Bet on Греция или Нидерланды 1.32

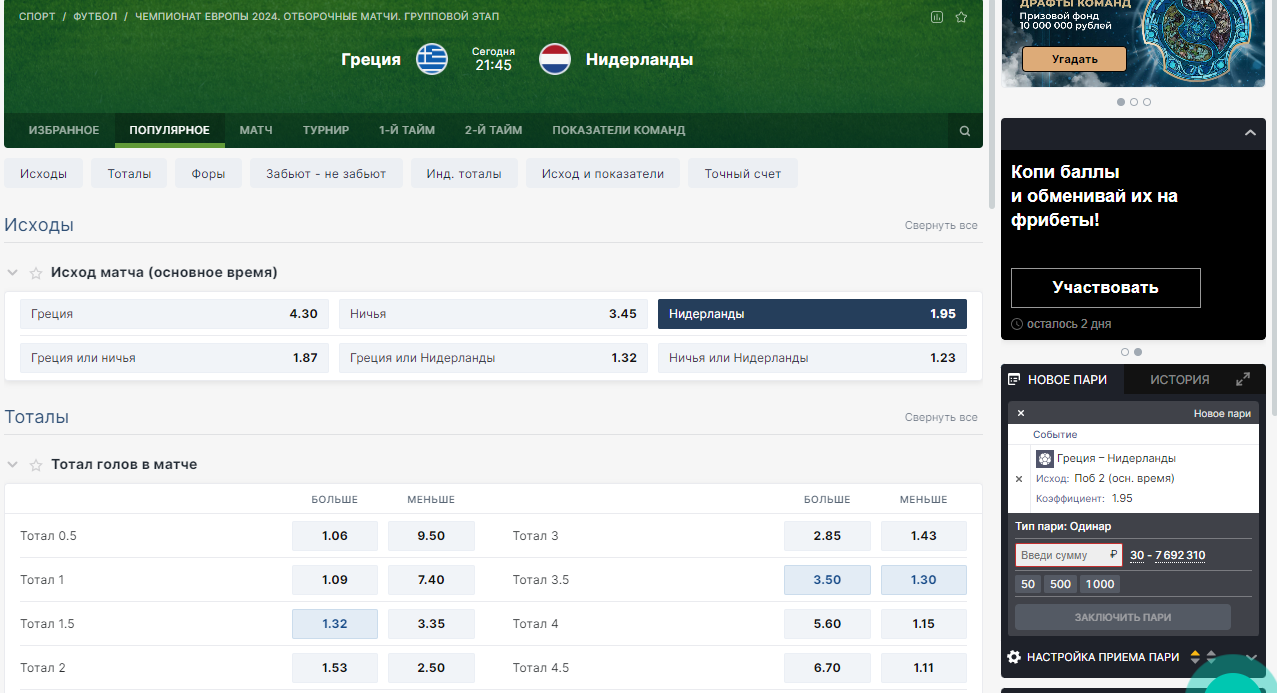[x=493, y=358]
